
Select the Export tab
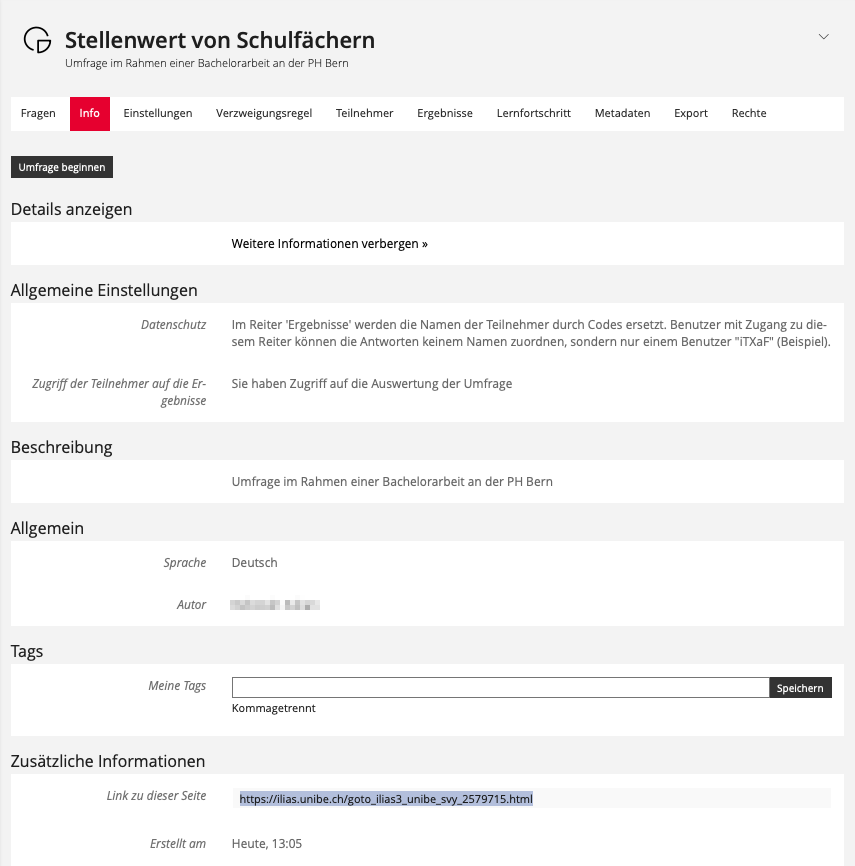[691, 113]
